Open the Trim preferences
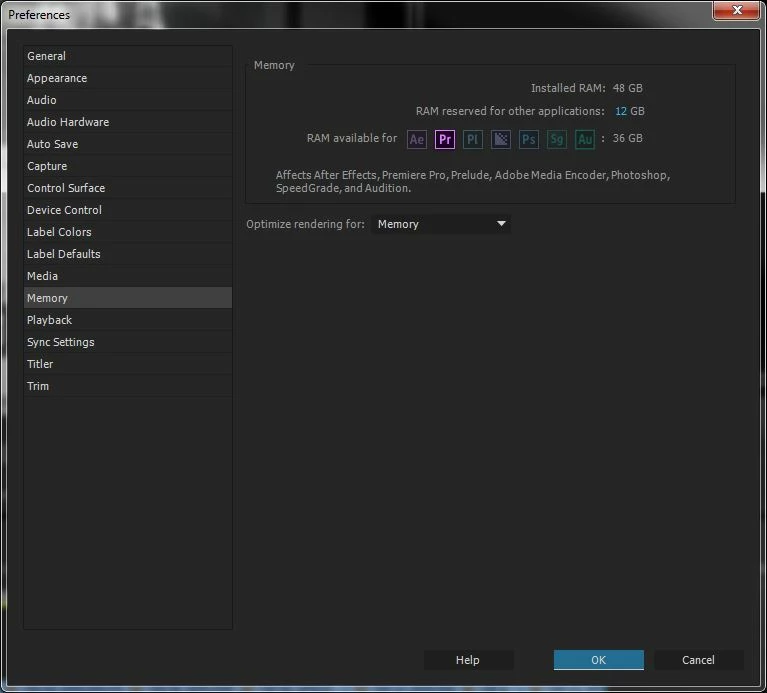This screenshot has width=767, height=693. pos(128,386)
